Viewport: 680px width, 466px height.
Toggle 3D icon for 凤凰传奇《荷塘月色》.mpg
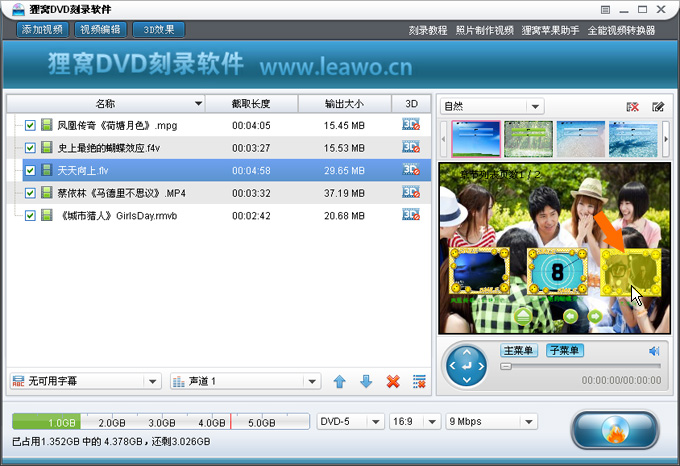point(411,125)
